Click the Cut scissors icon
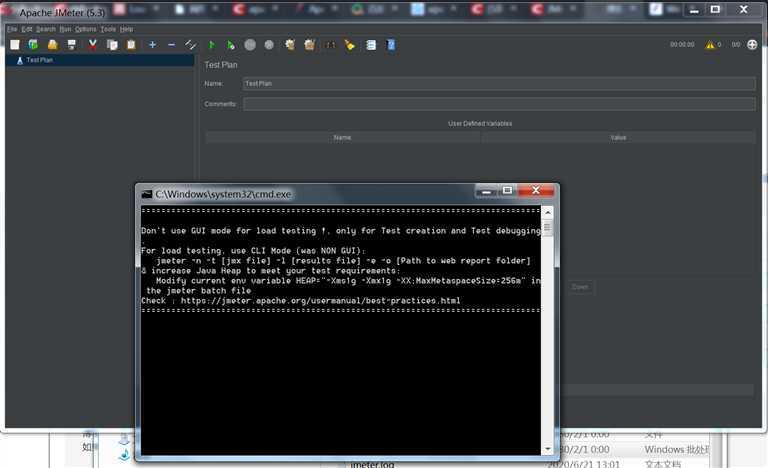 (x=92, y=45)
